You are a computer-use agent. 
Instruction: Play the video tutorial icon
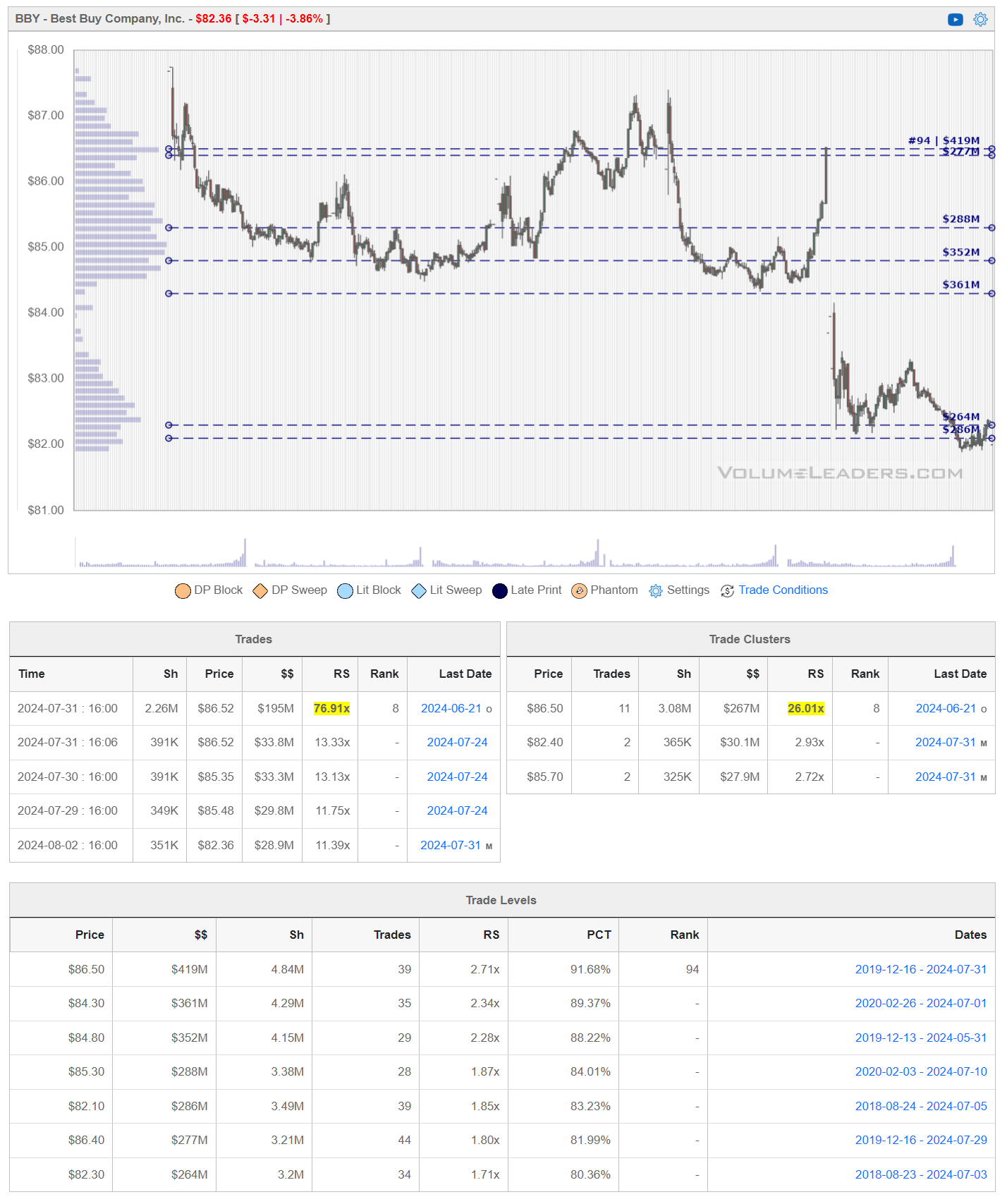tap(955, 20)
